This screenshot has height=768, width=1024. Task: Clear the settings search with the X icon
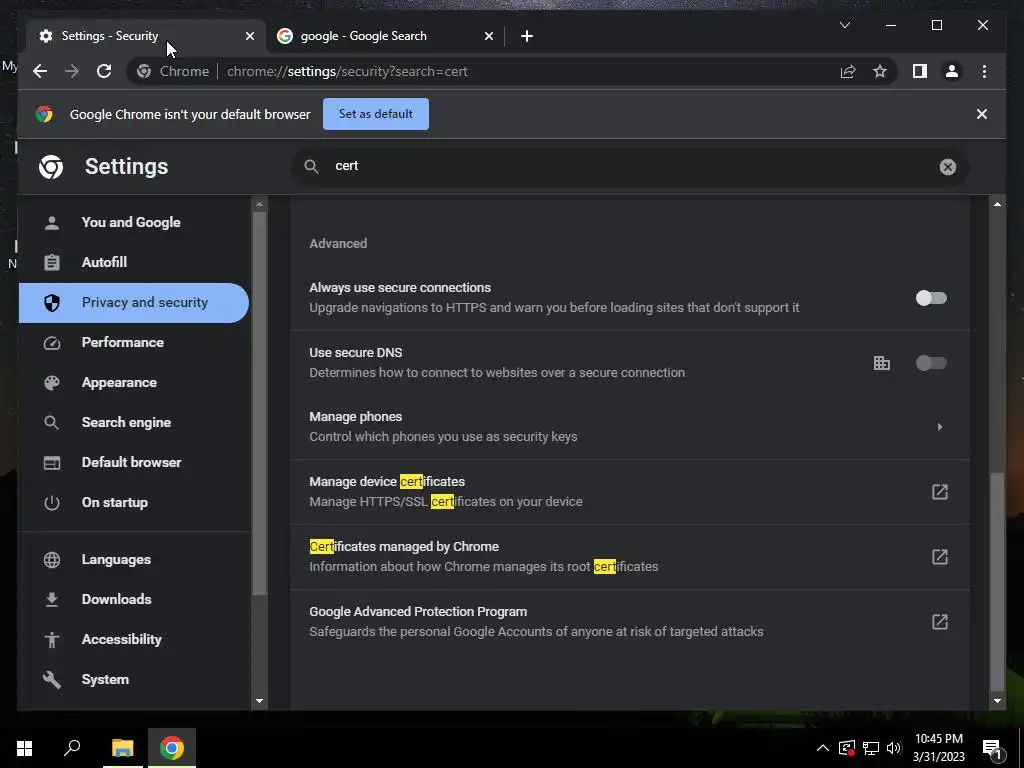click(947, 167)
